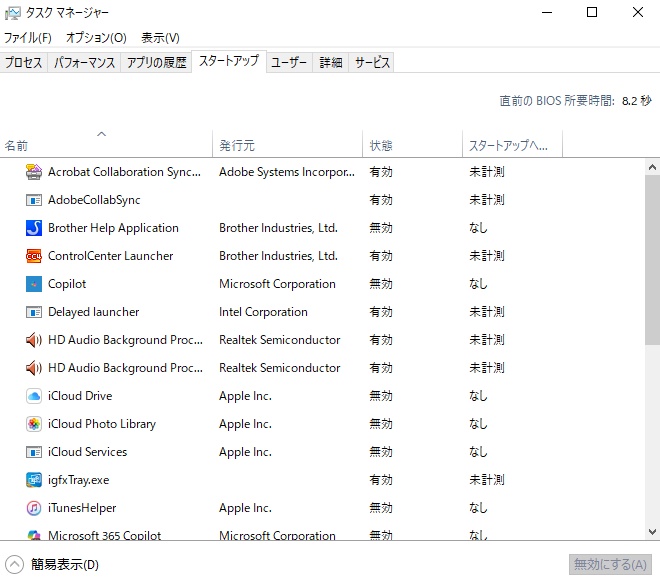Select the ControlCenter Launcher icon

tap(34, 256)
